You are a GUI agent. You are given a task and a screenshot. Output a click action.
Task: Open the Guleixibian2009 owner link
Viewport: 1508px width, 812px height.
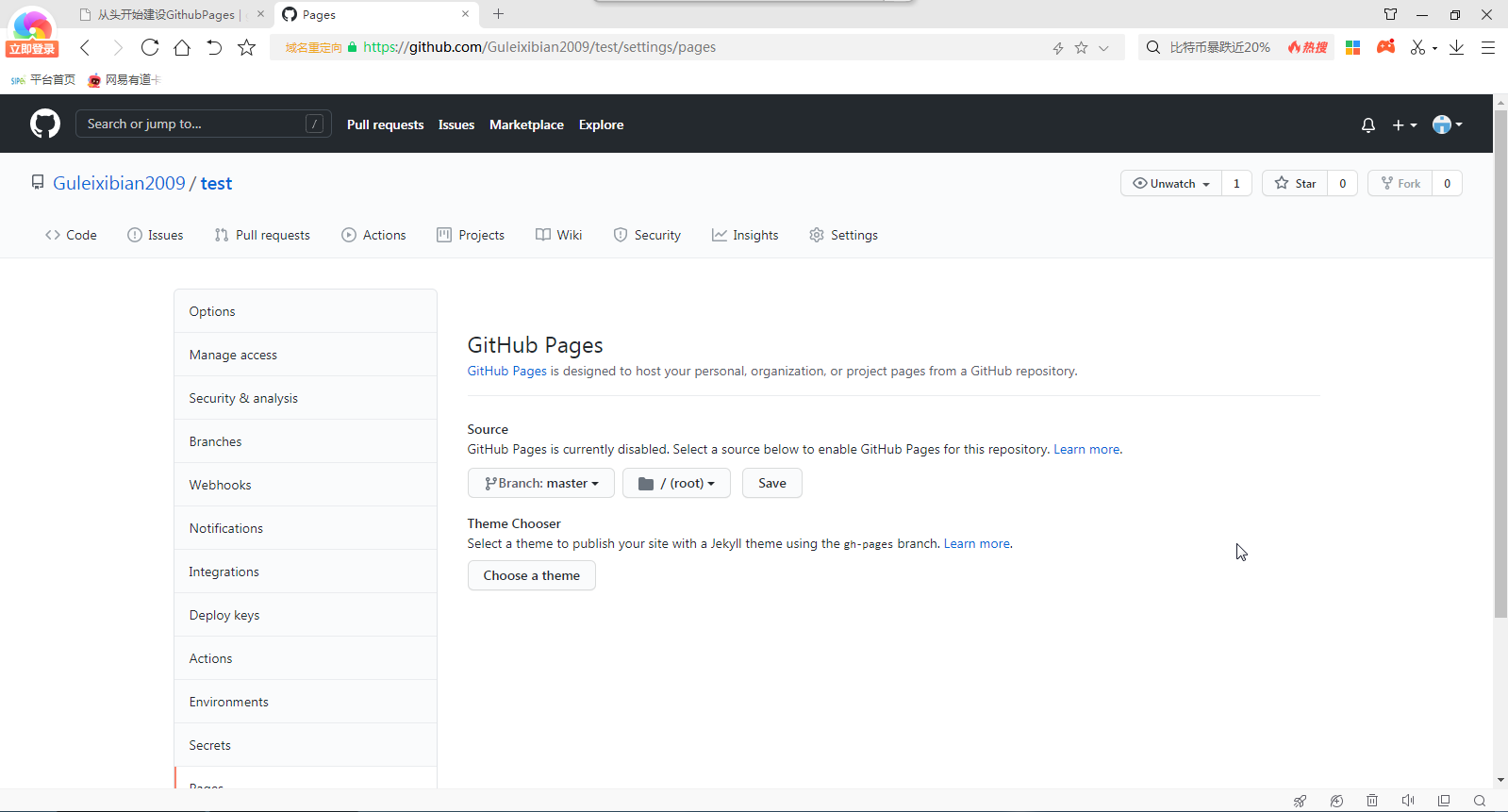coord(119,183)
